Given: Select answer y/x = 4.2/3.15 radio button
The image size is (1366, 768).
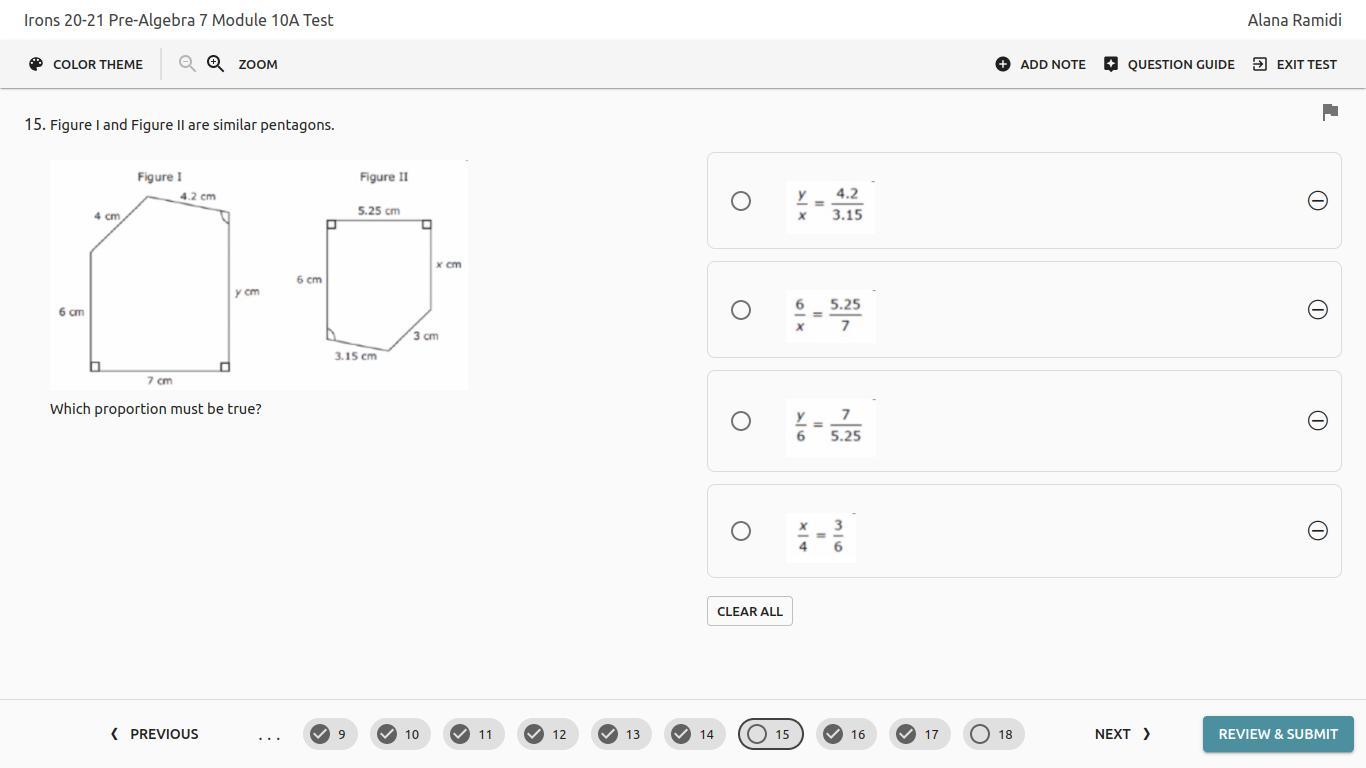Looking at the screenshot, I should click(741, 201).
